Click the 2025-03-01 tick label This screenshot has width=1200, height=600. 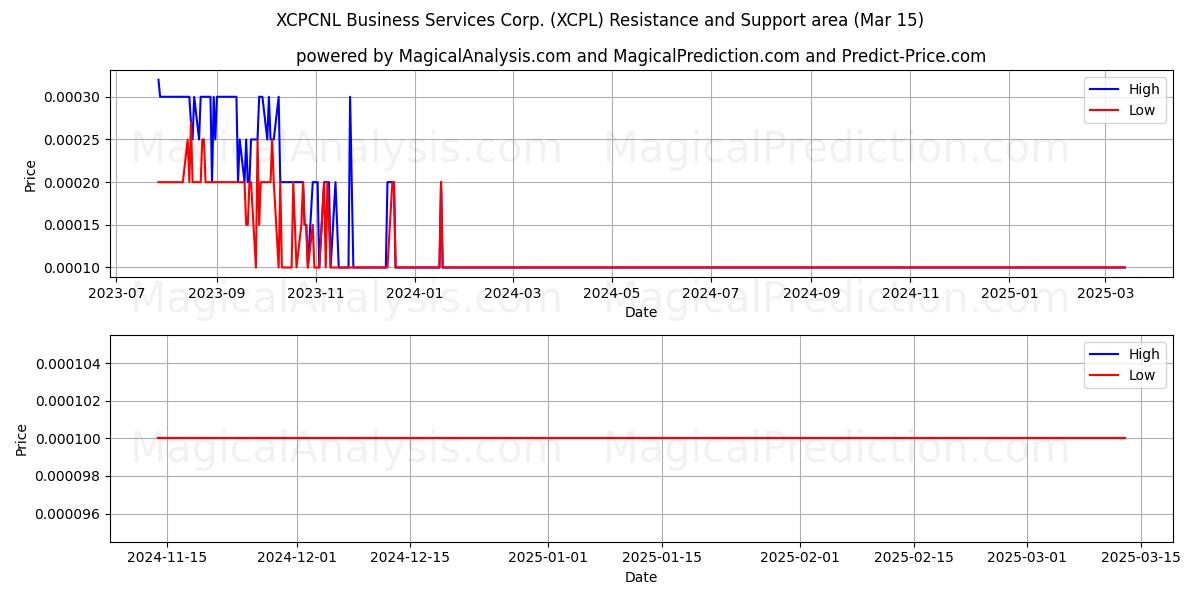1027,558
